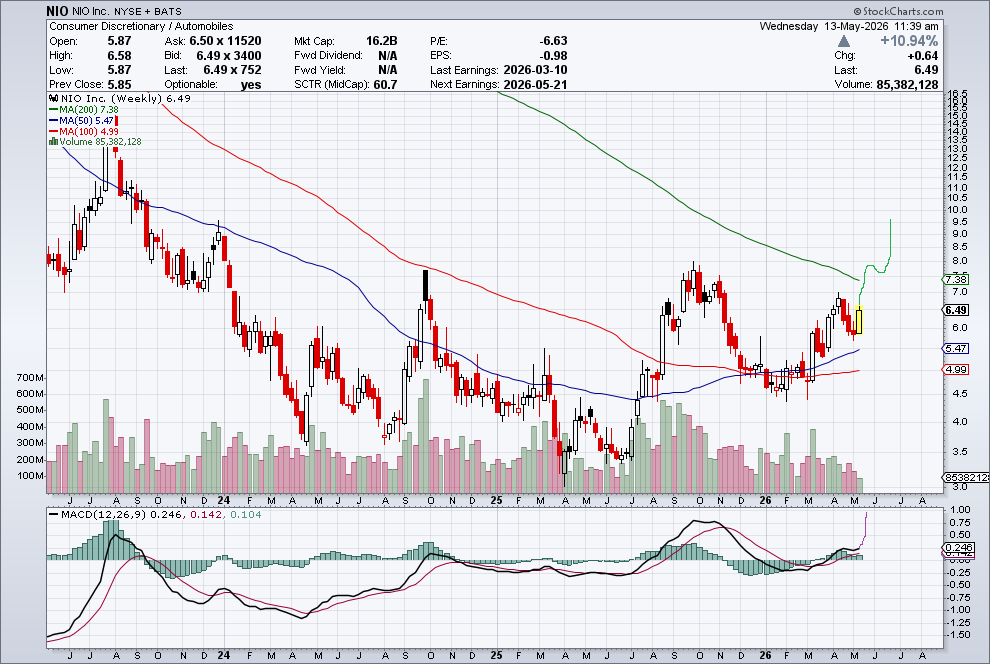Click the 4.99 MA(100) price tag on axis
The width and height of the screenshot is (990, 664).
click(x=956, y=369)
